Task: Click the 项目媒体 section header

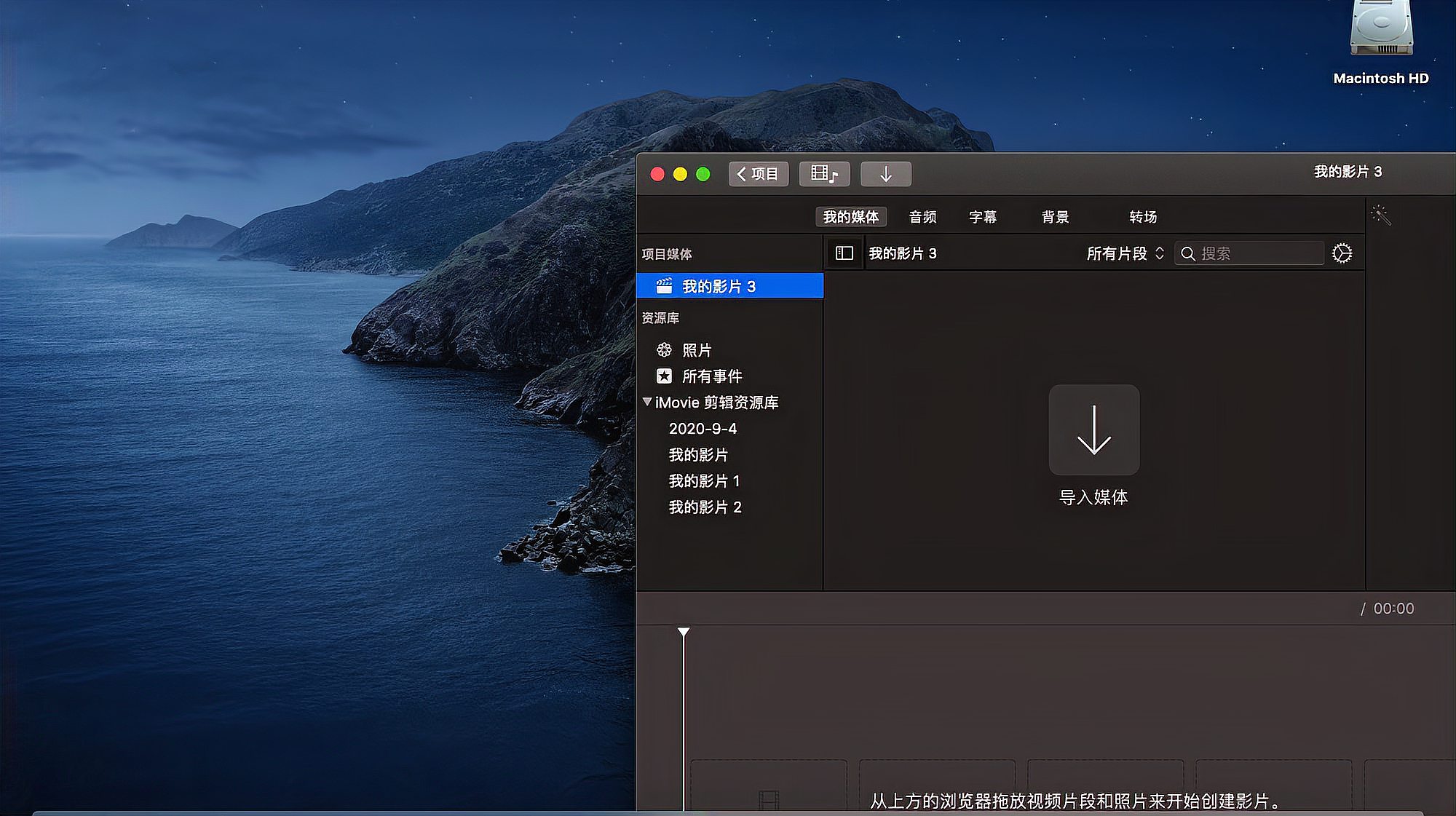Action: tap(666, 254)
